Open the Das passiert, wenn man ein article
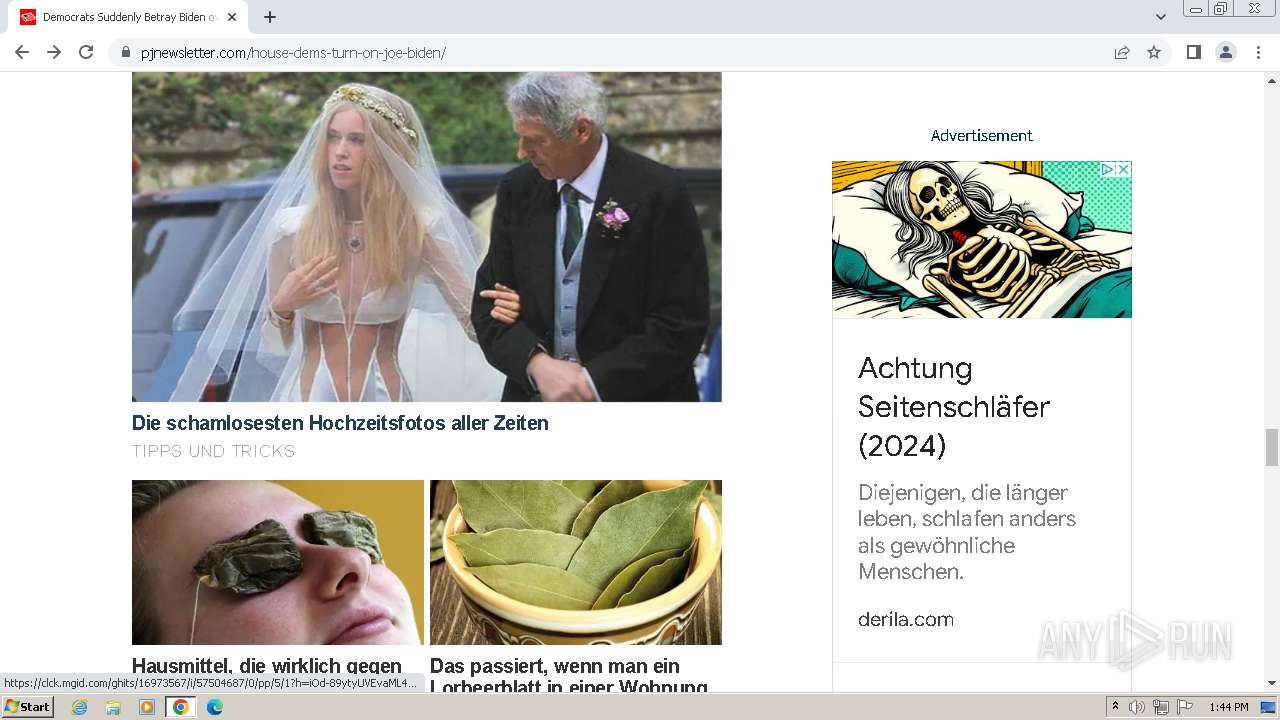The height and width of the screenshot is (720, 1280). coord(569,677)
